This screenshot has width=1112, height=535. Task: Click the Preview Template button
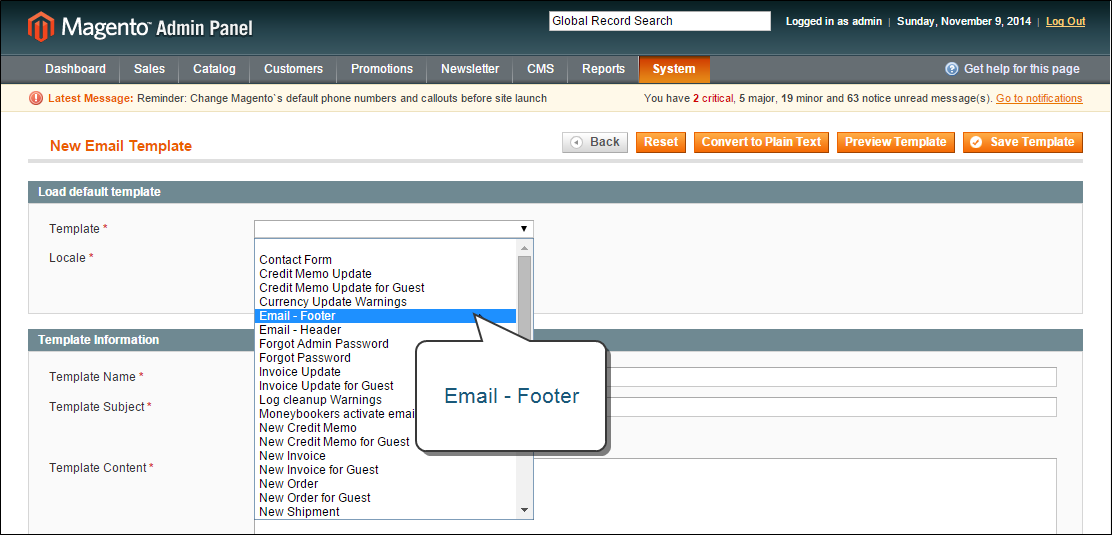click(896, 142)
